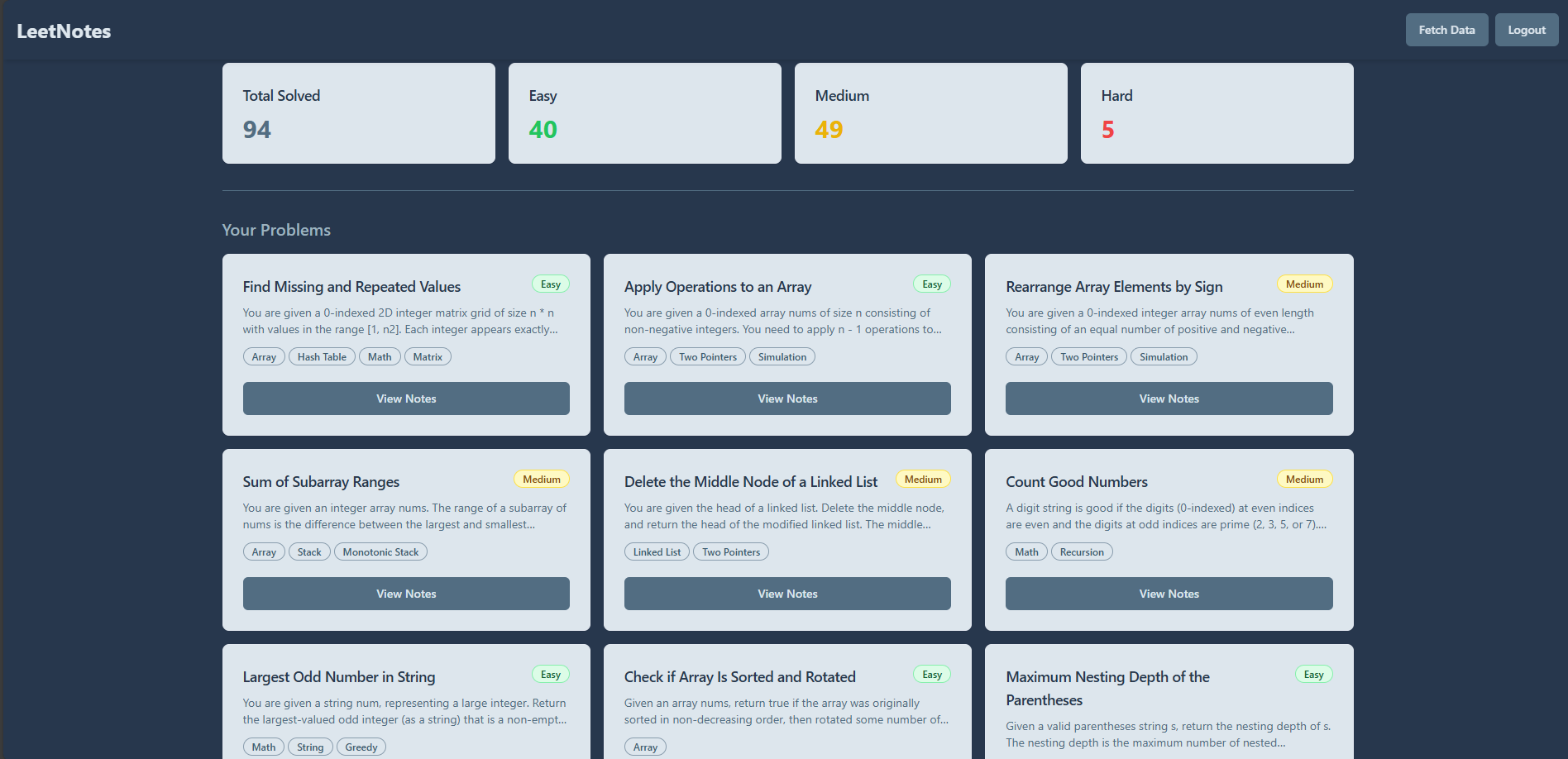Click the String tag on Largest Odd Number card
1568x759 pixels.
coord(310,747)
